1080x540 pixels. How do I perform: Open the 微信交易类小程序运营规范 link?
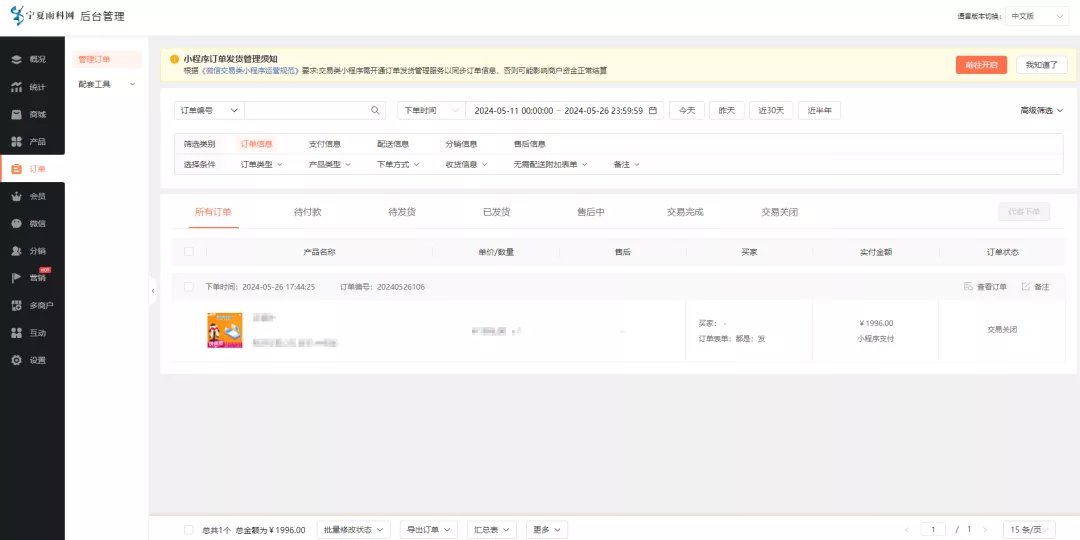(x=249, y=71)
